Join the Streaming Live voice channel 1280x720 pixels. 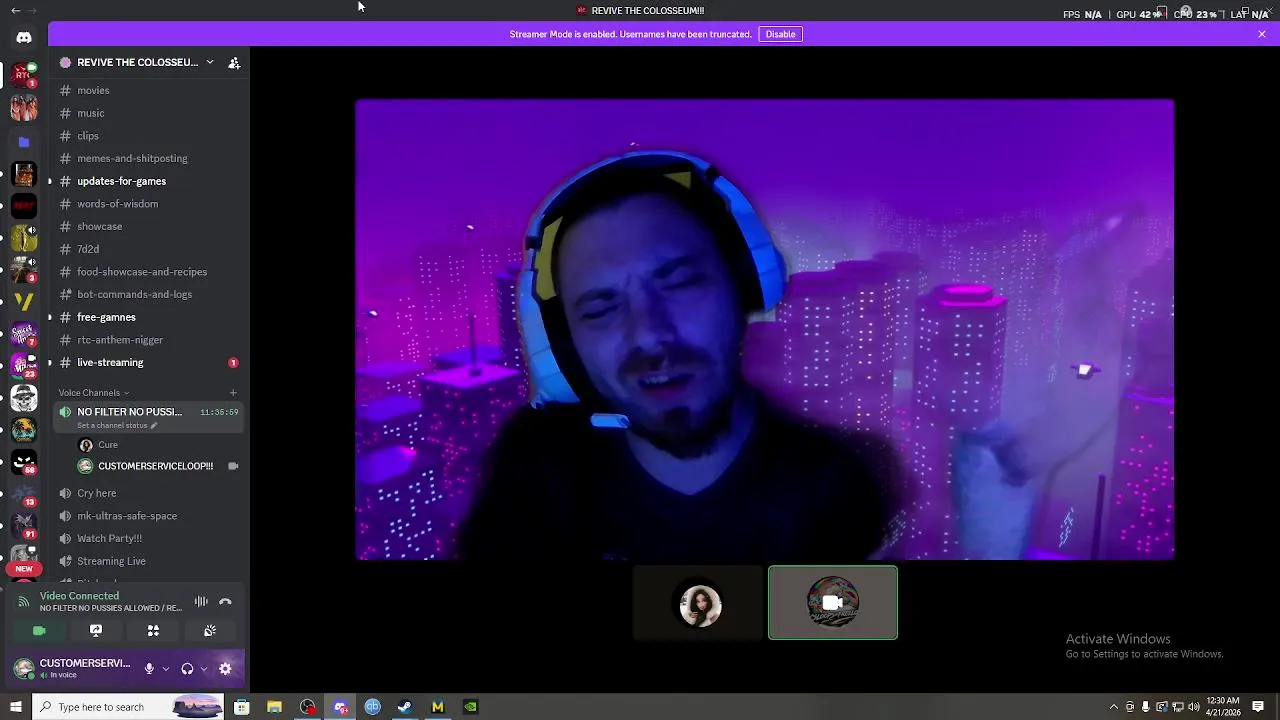coord(149,561)
